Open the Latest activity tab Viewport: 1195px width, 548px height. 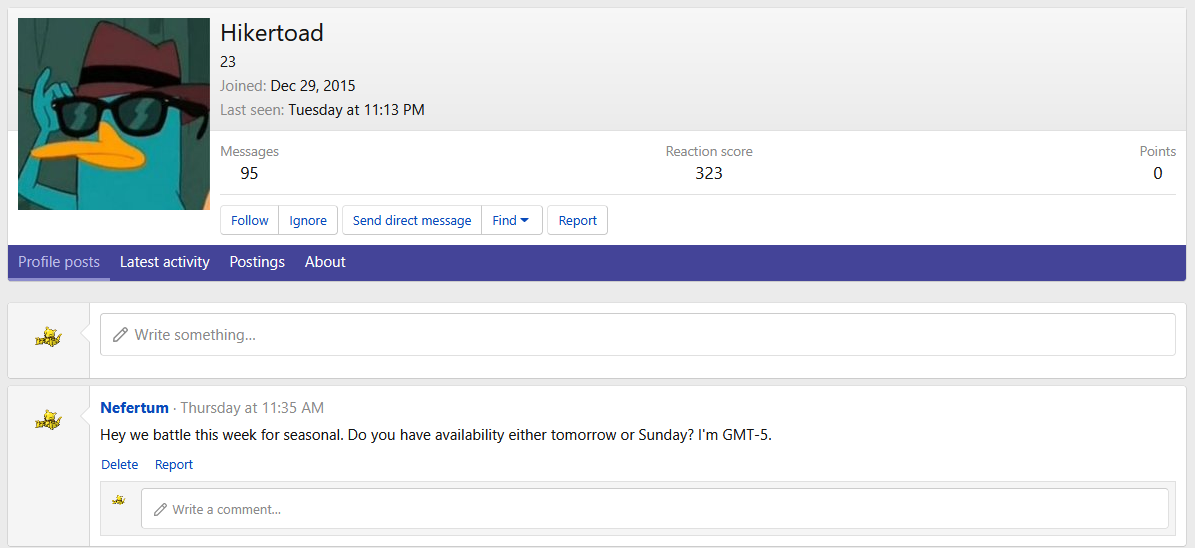165,262
